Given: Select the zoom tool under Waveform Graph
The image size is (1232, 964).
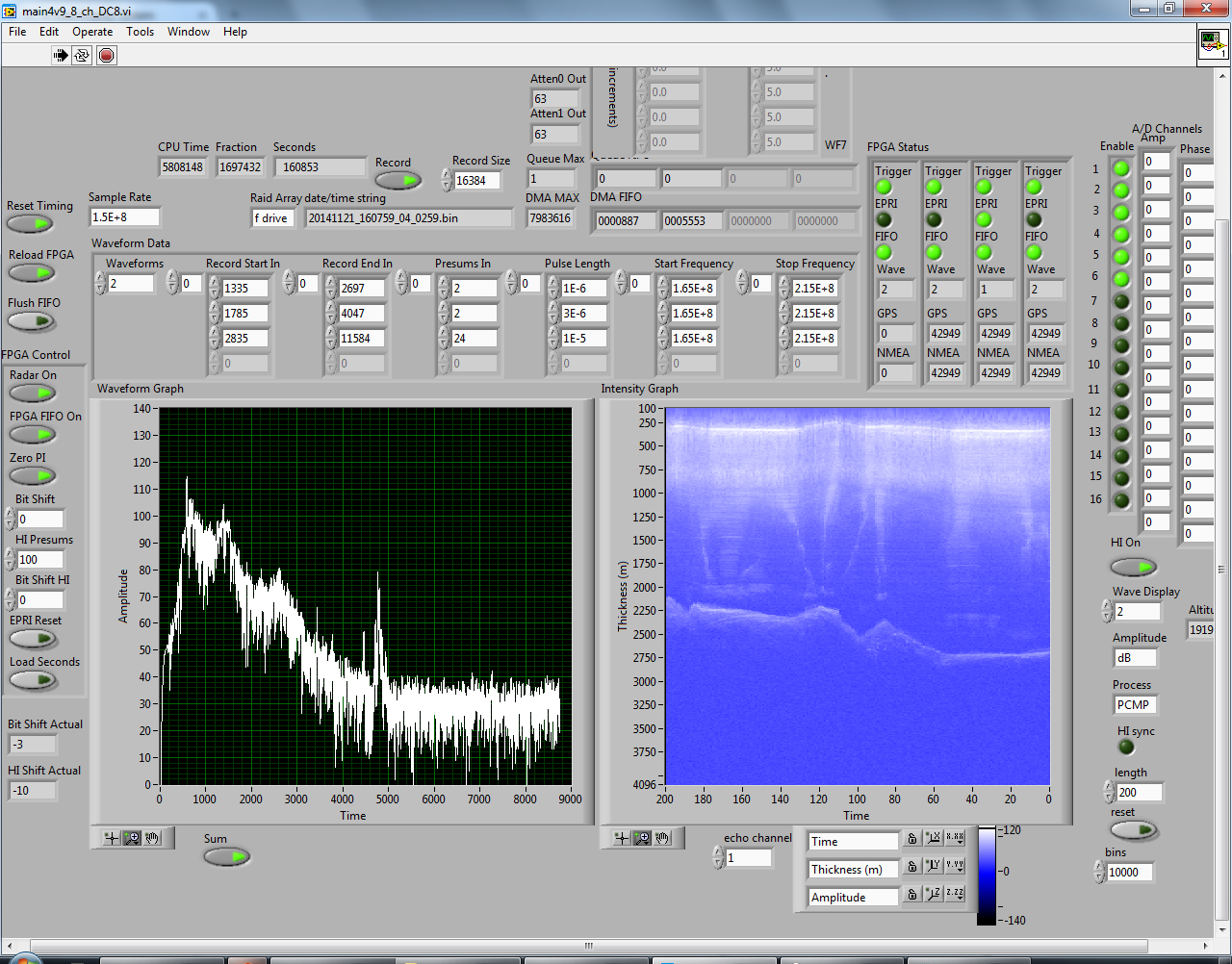Looking at the screenshot, I should pos(132,838).
